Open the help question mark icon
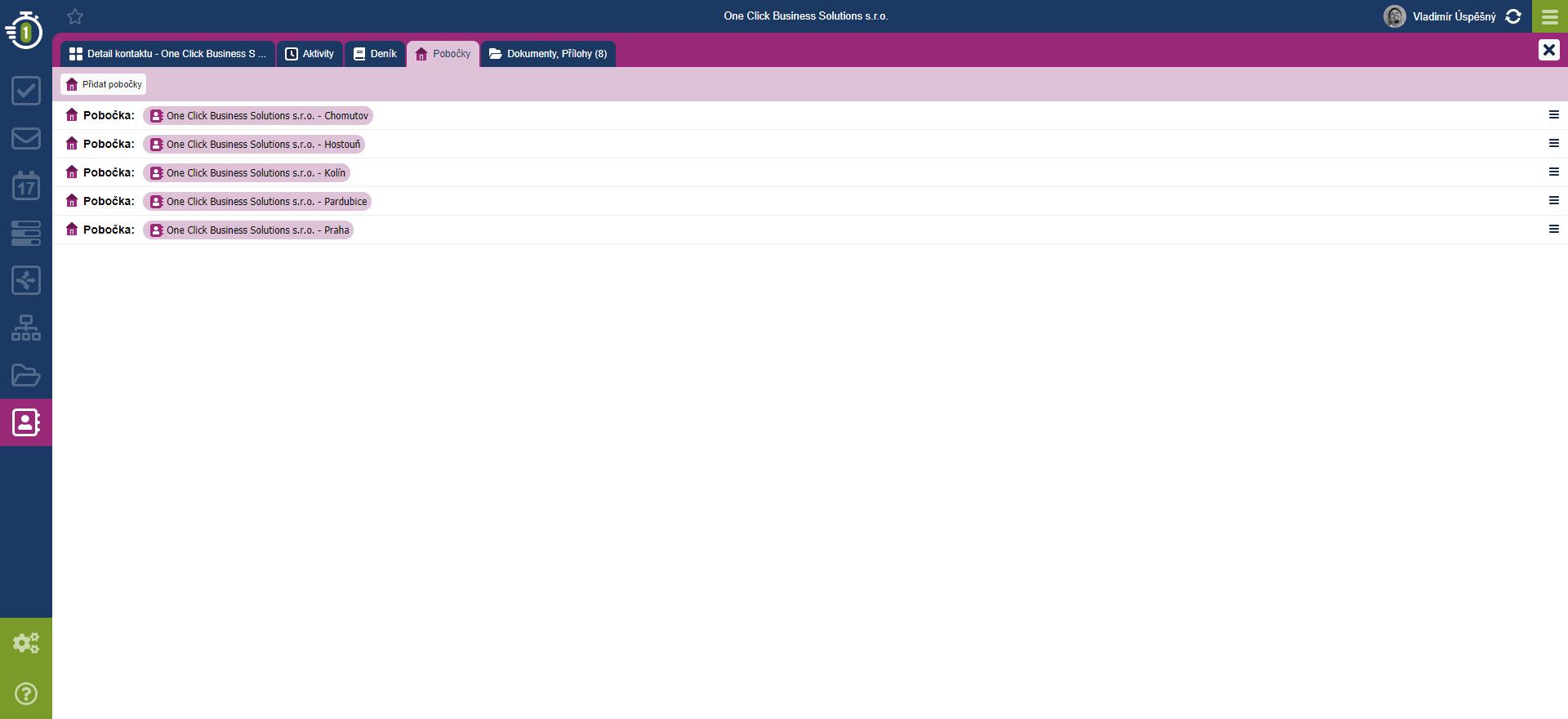Image resolution: width=1568 pixels, height=719 pixels. tap(26, 694)
